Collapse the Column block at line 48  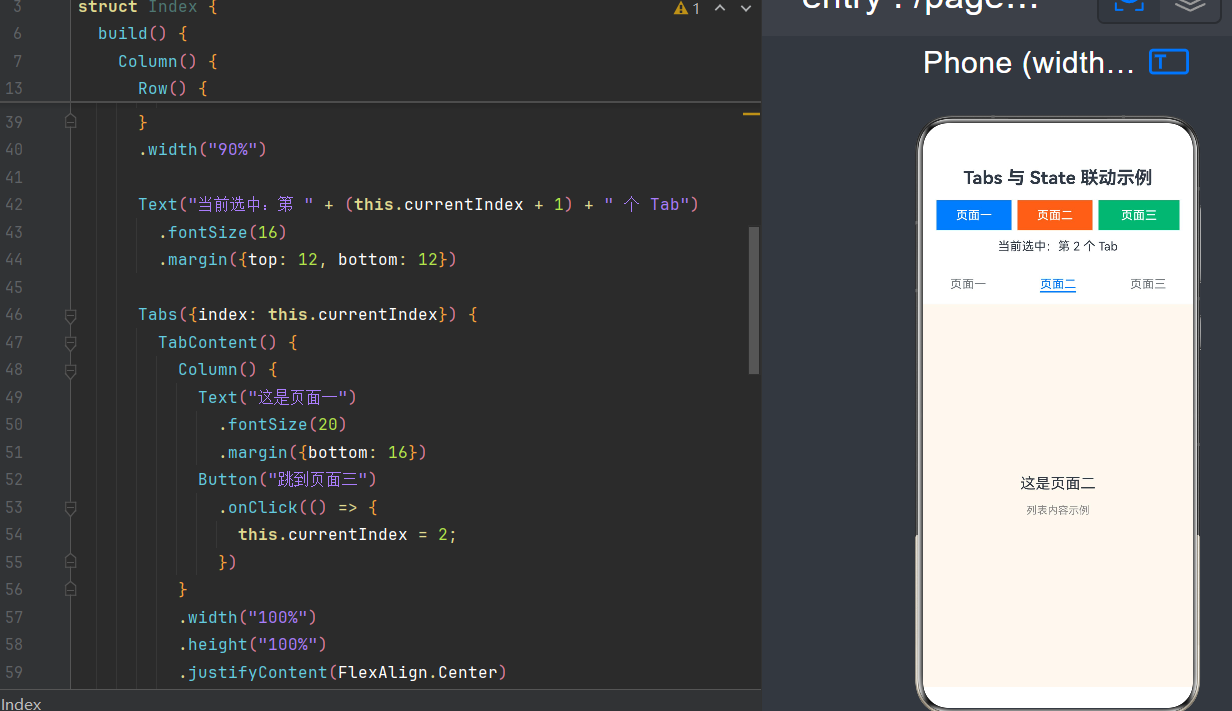(70, 370)
